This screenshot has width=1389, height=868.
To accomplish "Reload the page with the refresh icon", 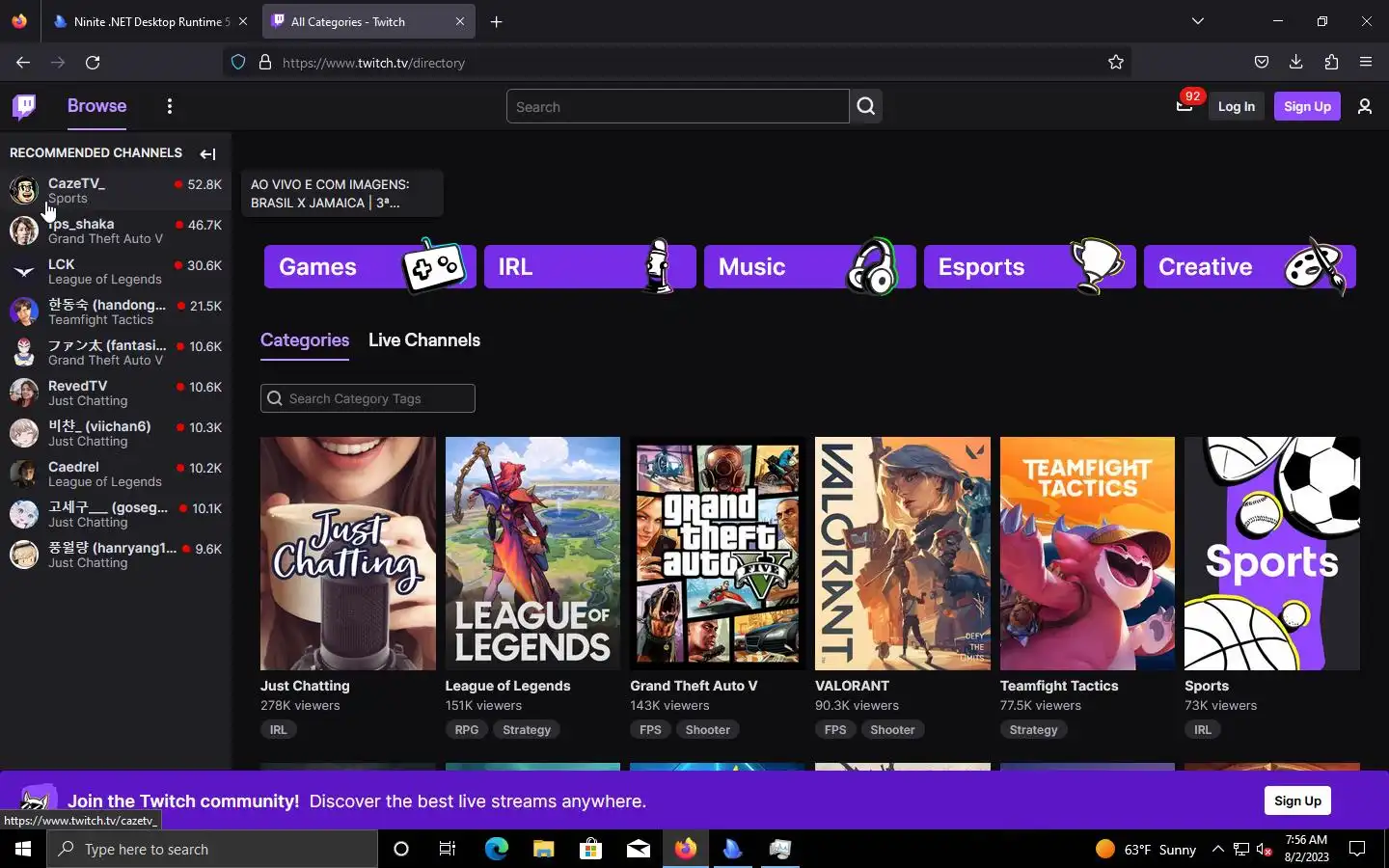I will pos(93,62).
